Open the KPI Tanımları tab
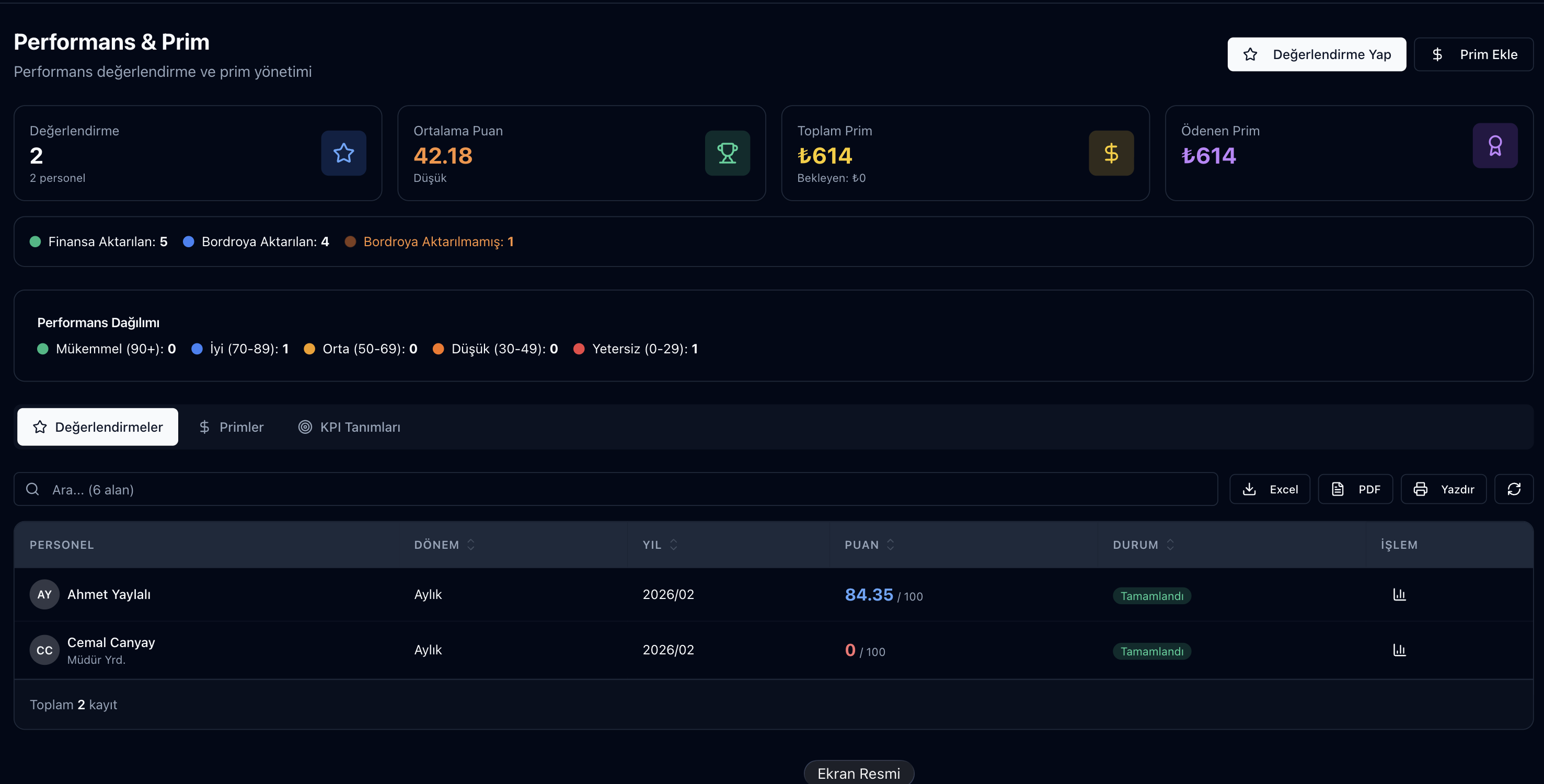1544x784 pixels. (350, 427)
